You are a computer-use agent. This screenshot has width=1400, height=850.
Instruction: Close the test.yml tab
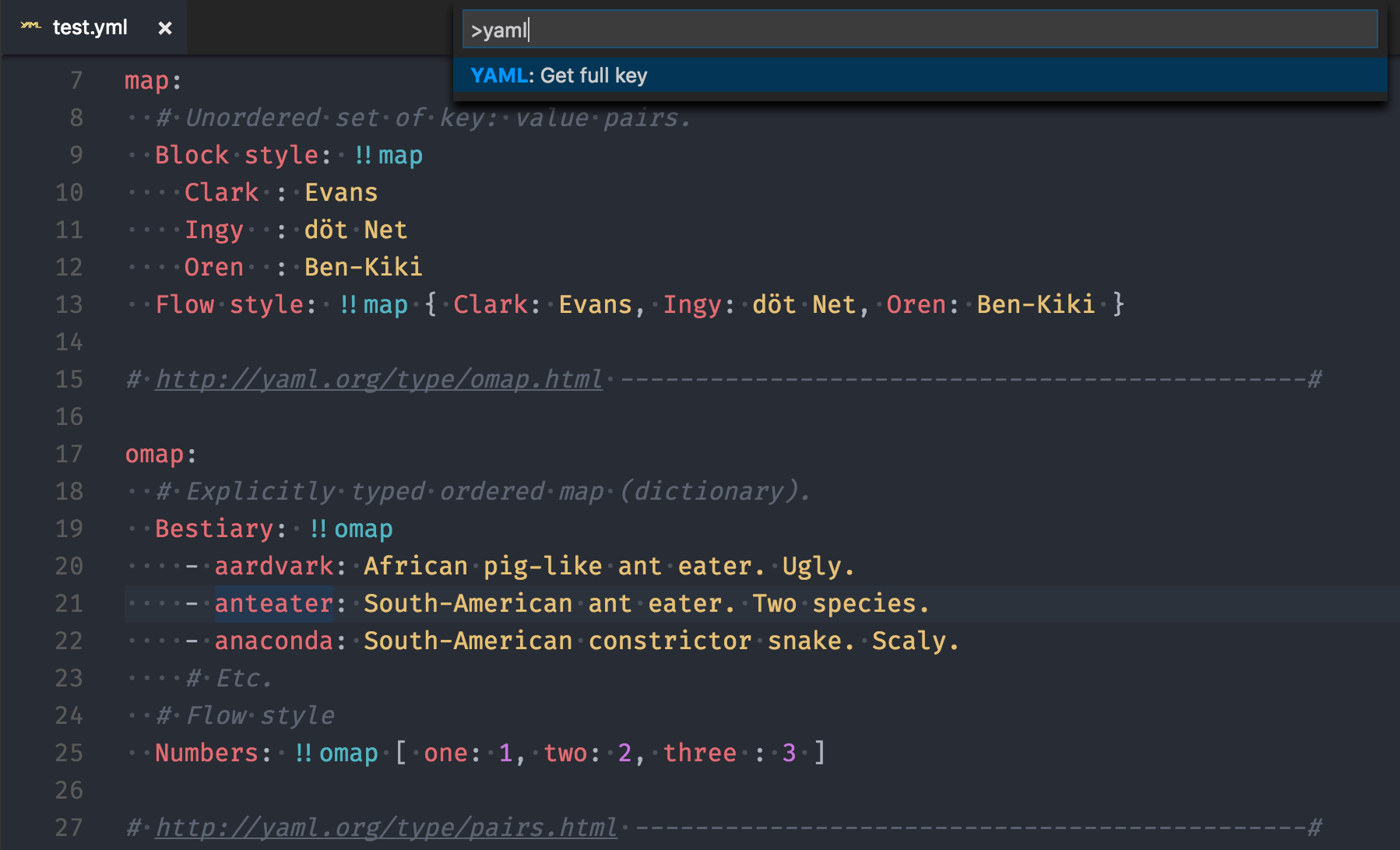tap(165, 27)
